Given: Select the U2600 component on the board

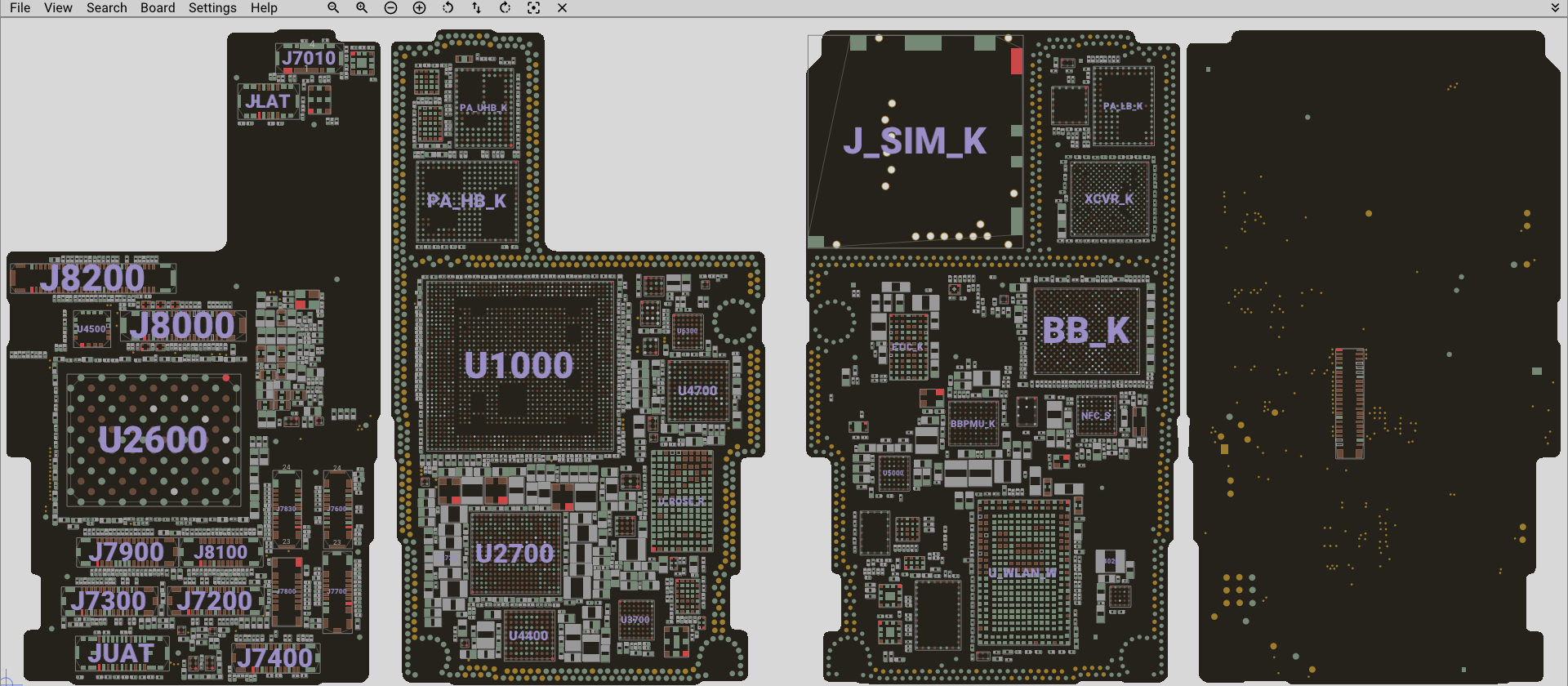Looking at the screenshot, I should pos(153,440).
